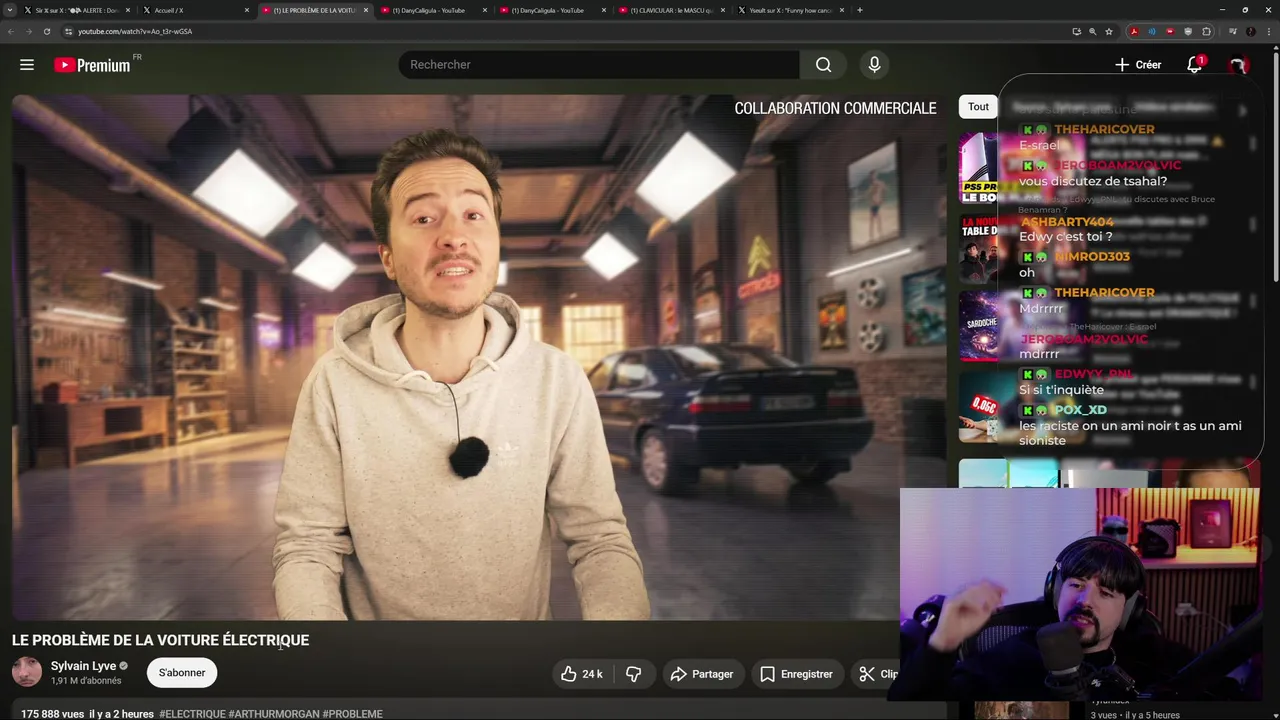Switch to 'Sir X sur X : ALERTE' tab
Image resolution: width=1280 pixels, height=720 pixels.
pyautogui.click(x=77, y=10)
